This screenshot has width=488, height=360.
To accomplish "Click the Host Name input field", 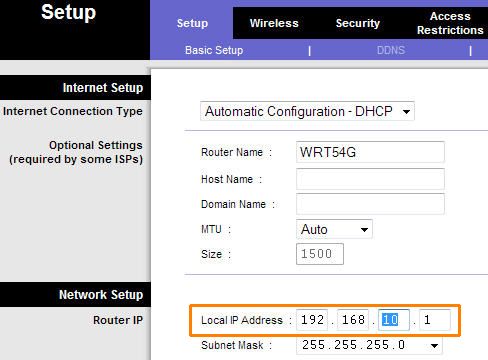I will 370,179.
